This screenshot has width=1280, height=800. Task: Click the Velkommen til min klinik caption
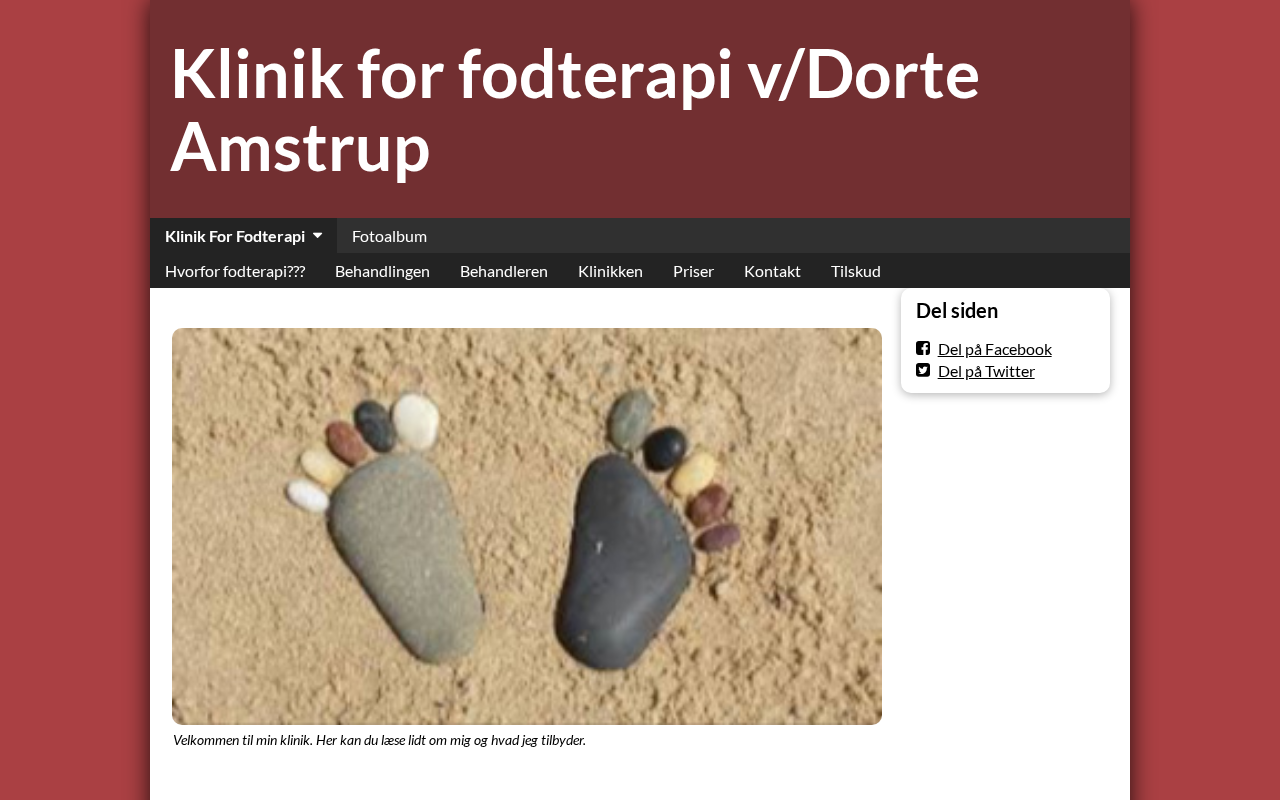coord(379,740)
